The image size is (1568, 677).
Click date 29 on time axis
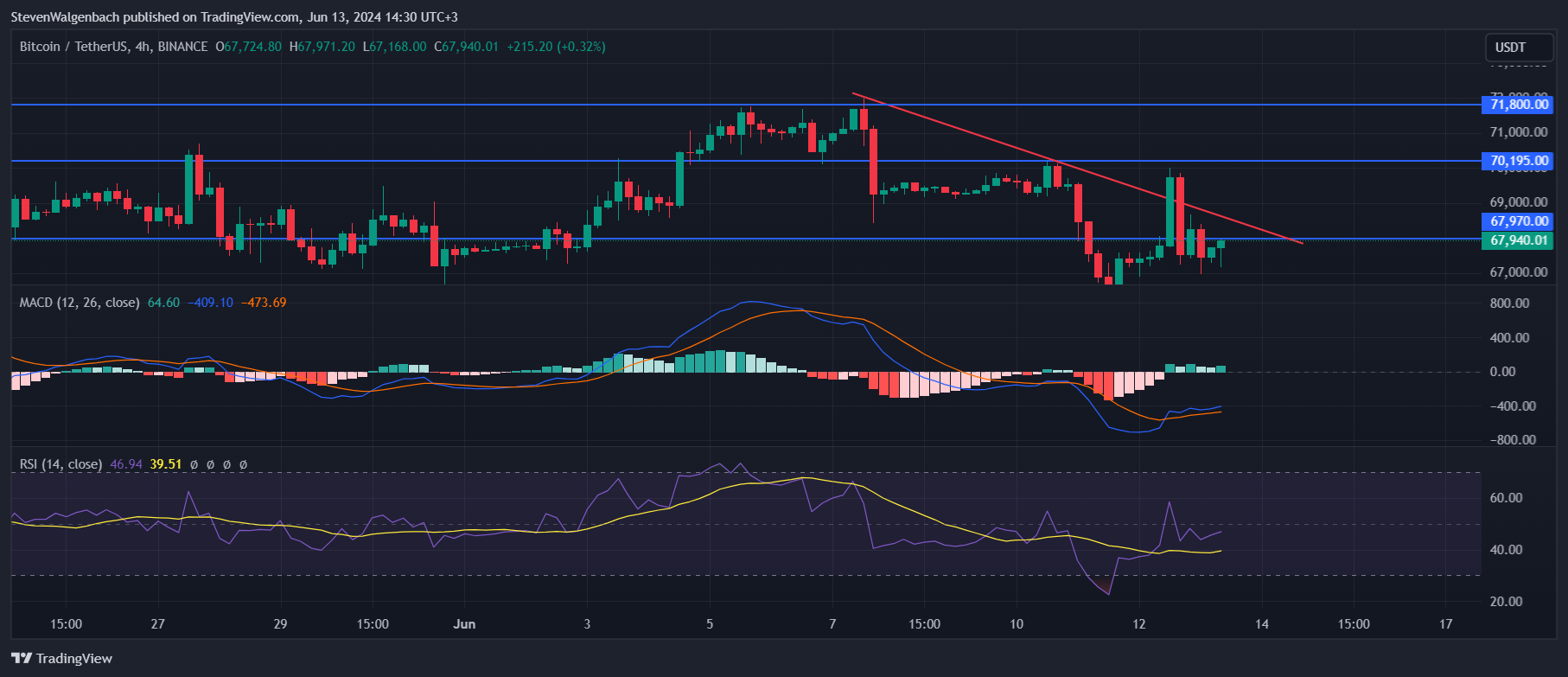point(280,624)
